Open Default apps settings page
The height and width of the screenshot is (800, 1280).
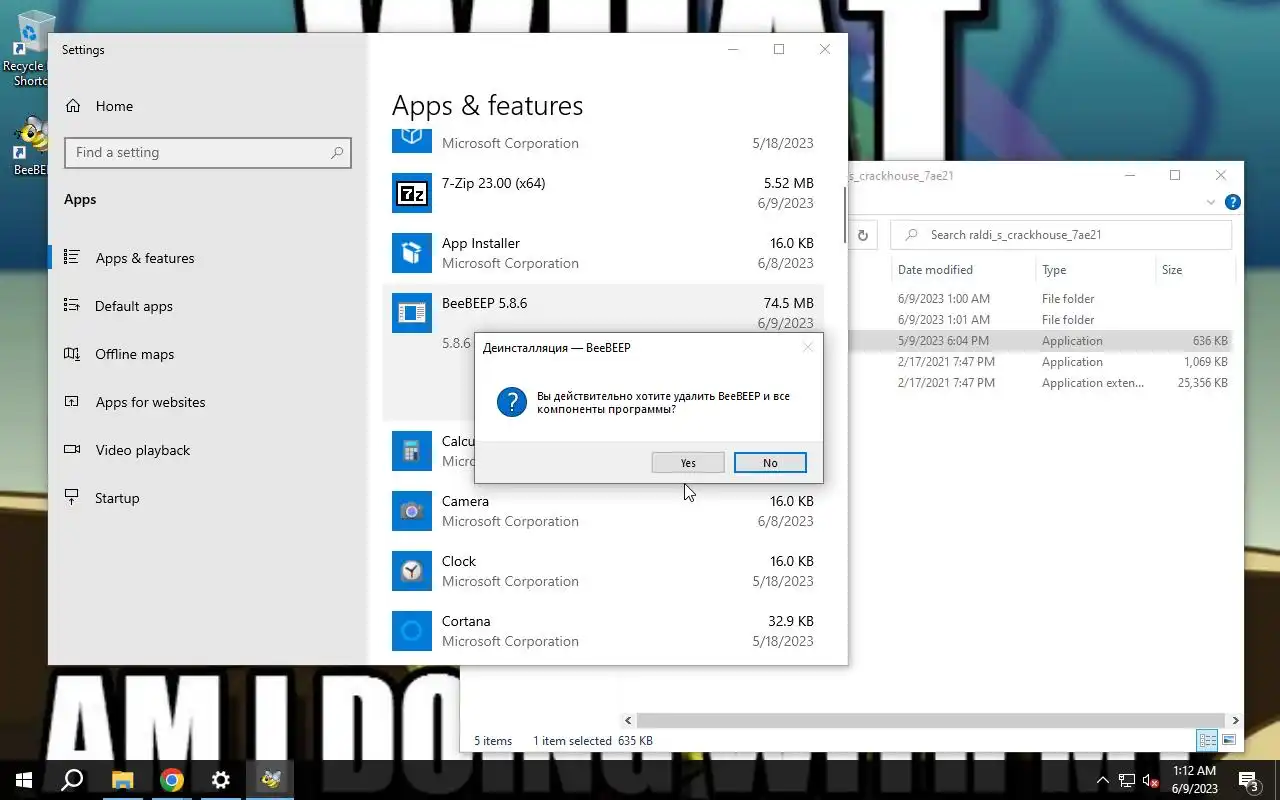tap(208, 306)
